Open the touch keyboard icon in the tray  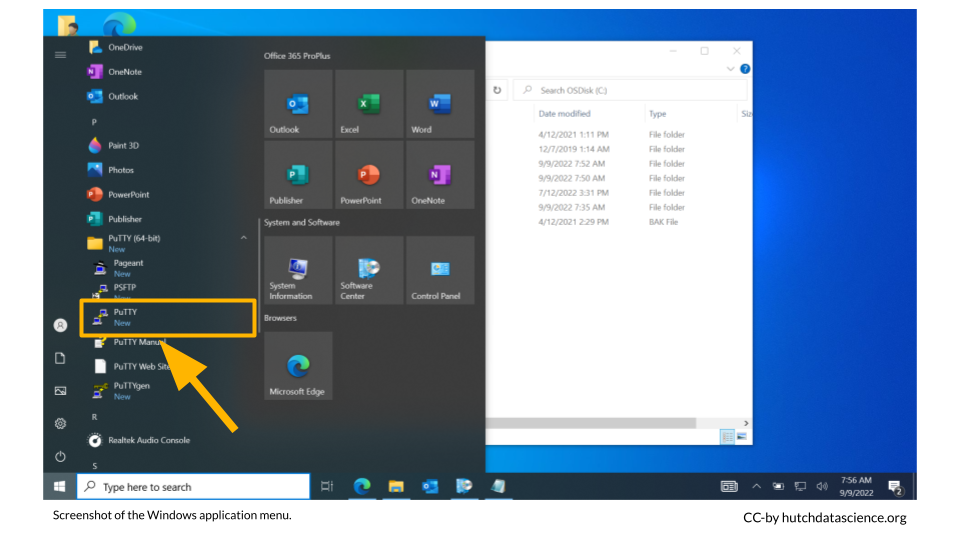click(729, 486)
